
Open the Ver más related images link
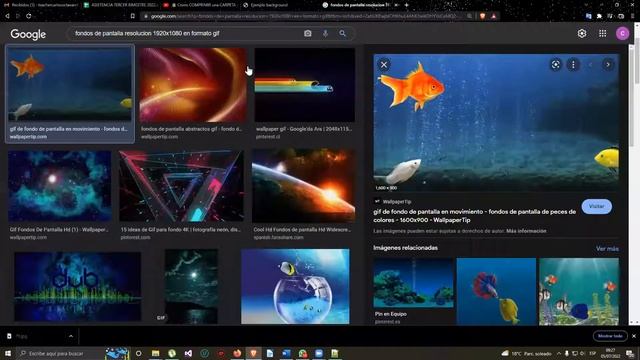[x=607, y=249]
